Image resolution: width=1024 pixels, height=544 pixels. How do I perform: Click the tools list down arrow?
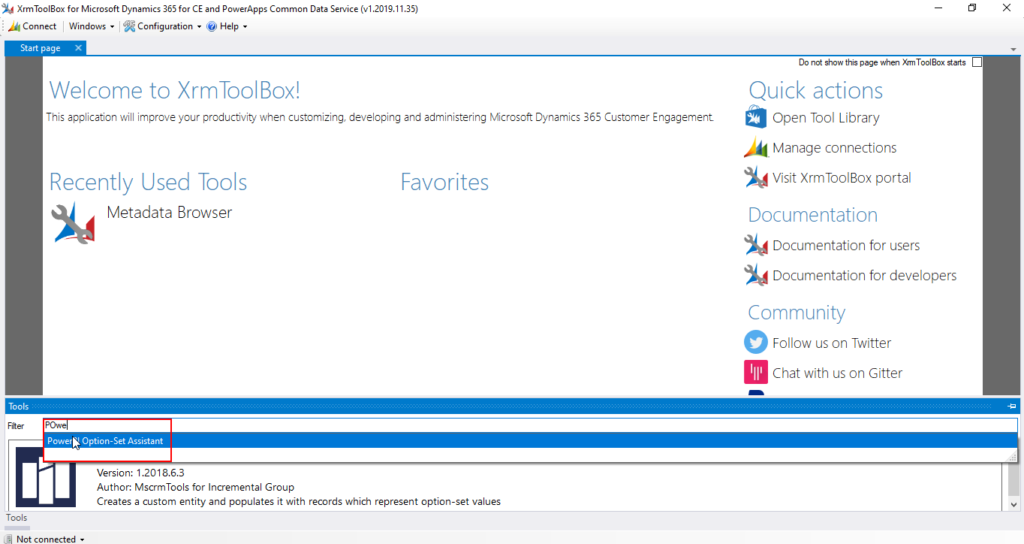(x=1013, y=505)
